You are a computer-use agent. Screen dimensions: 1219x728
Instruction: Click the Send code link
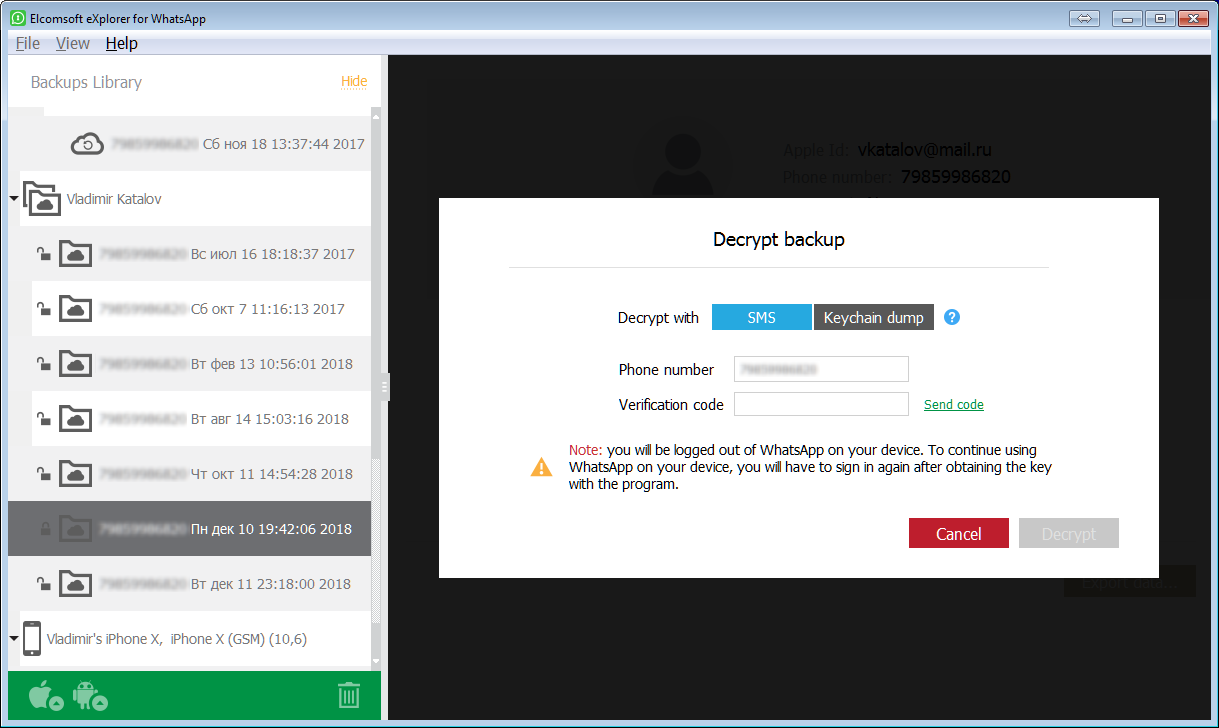pyautogui.click(x=954, y=405)
